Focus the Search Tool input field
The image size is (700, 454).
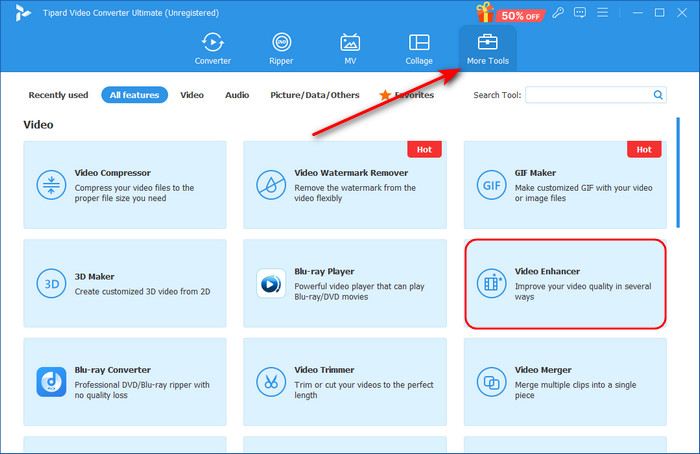[596, 95]
